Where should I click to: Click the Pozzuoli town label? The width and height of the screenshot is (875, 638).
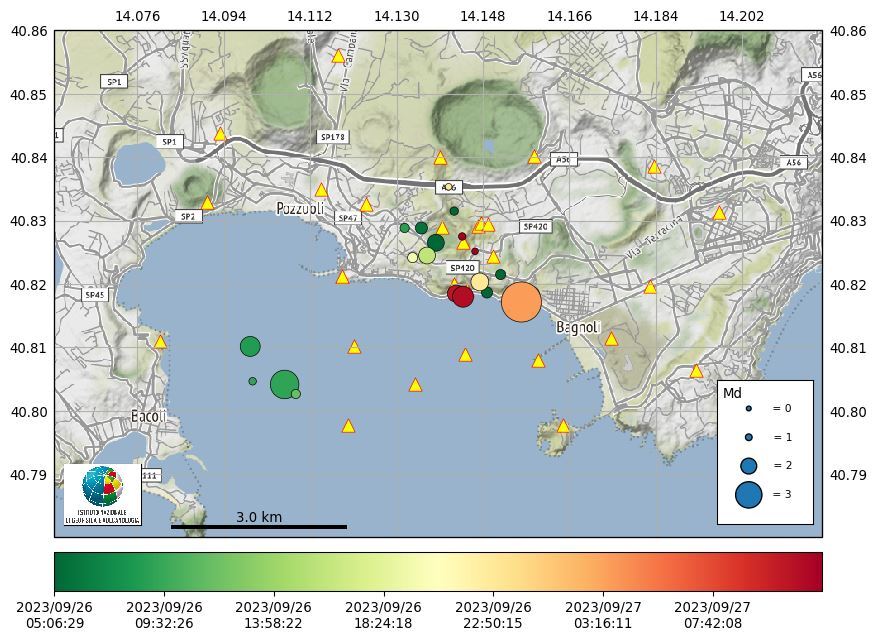(301, 208)
